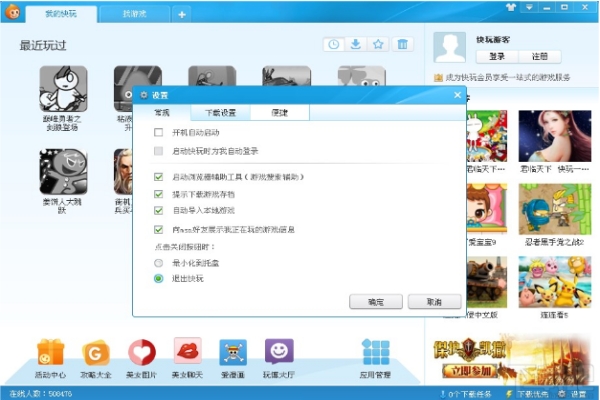Uncheck 启动浏览器辅助工具 checkbox
Screen dimensions: 600x400
pos(158,177)
